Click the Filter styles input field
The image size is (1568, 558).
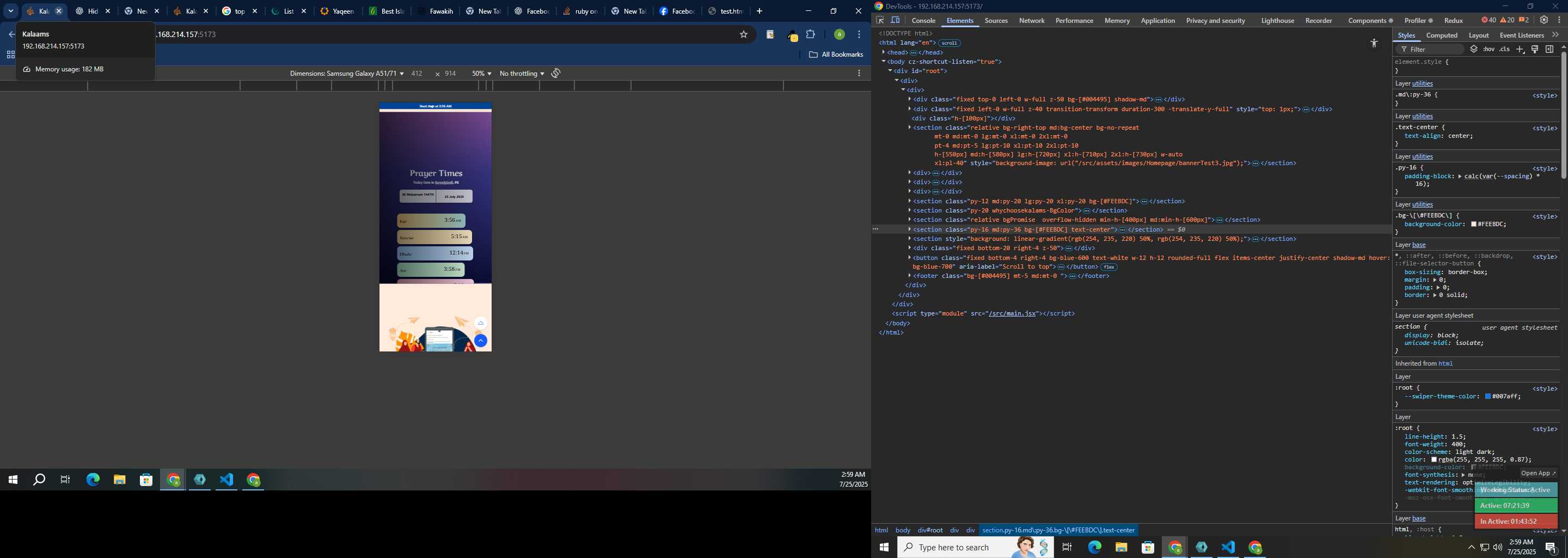coord(1429,50)
